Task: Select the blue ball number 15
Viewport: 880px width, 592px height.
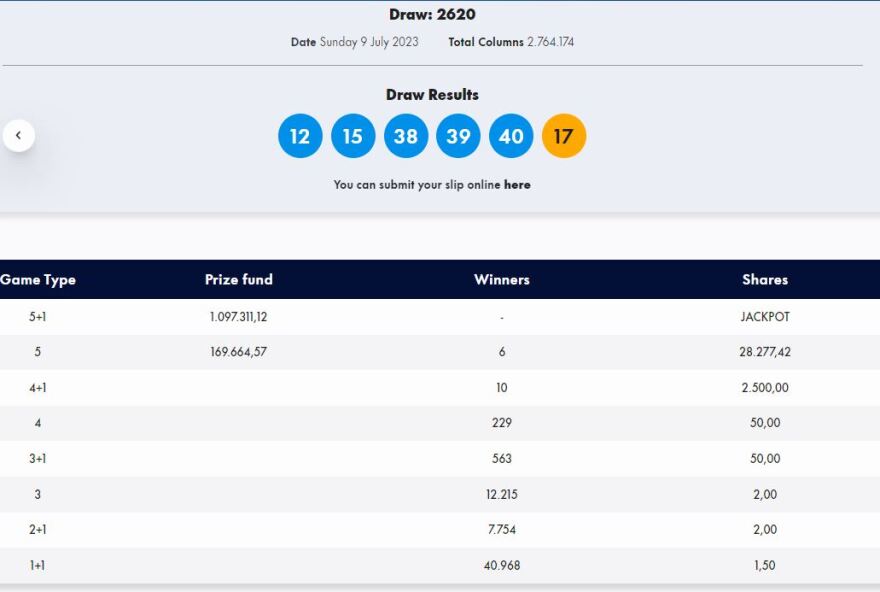Action: point(353,136)
